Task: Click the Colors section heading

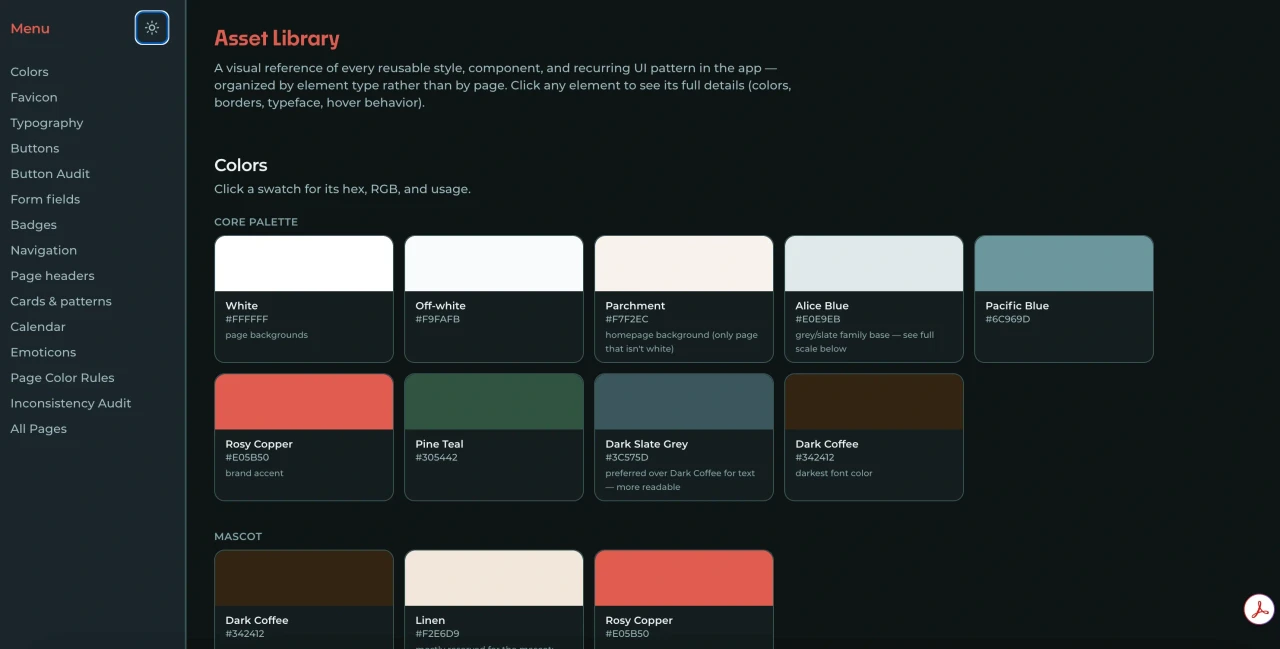Action: tap(241, 165)
